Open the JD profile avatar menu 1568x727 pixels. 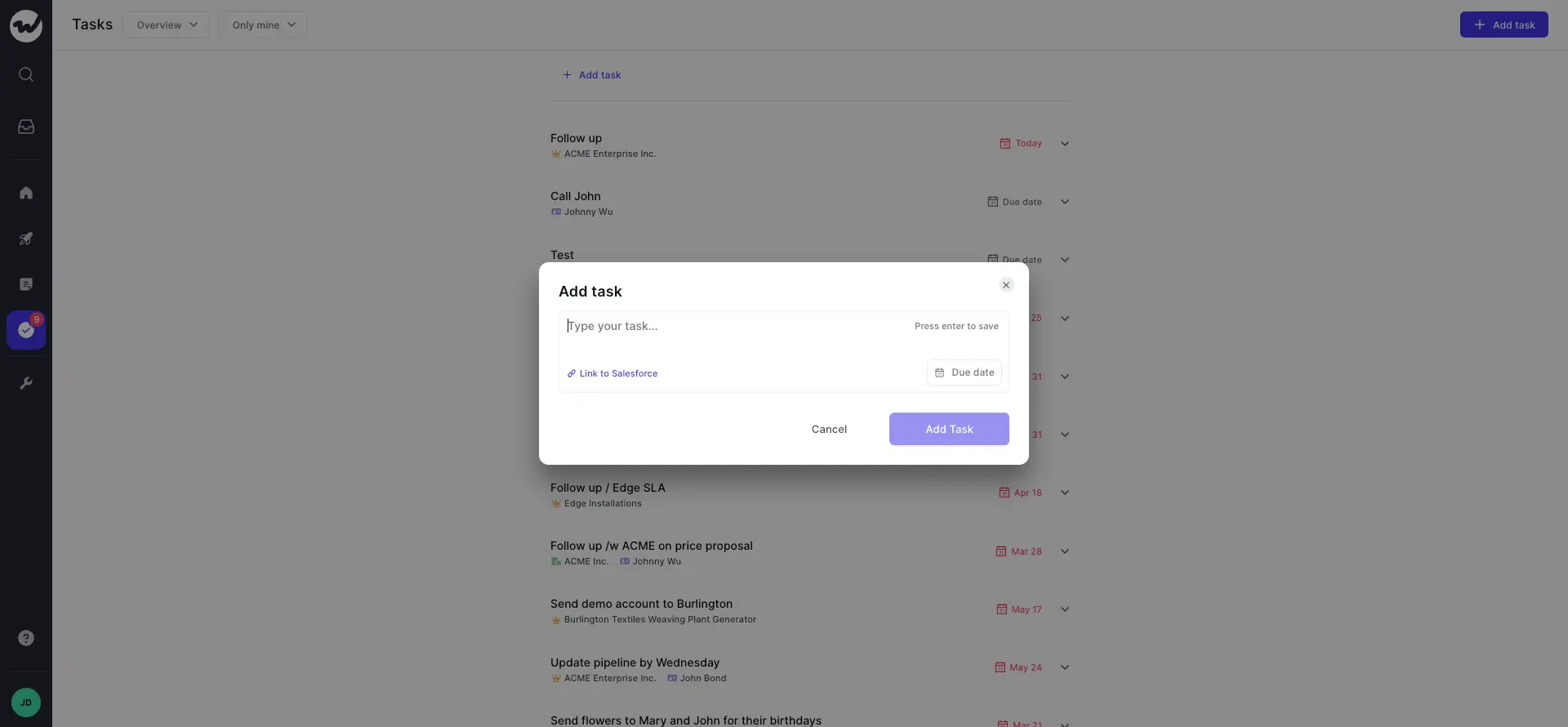(25, 702)
